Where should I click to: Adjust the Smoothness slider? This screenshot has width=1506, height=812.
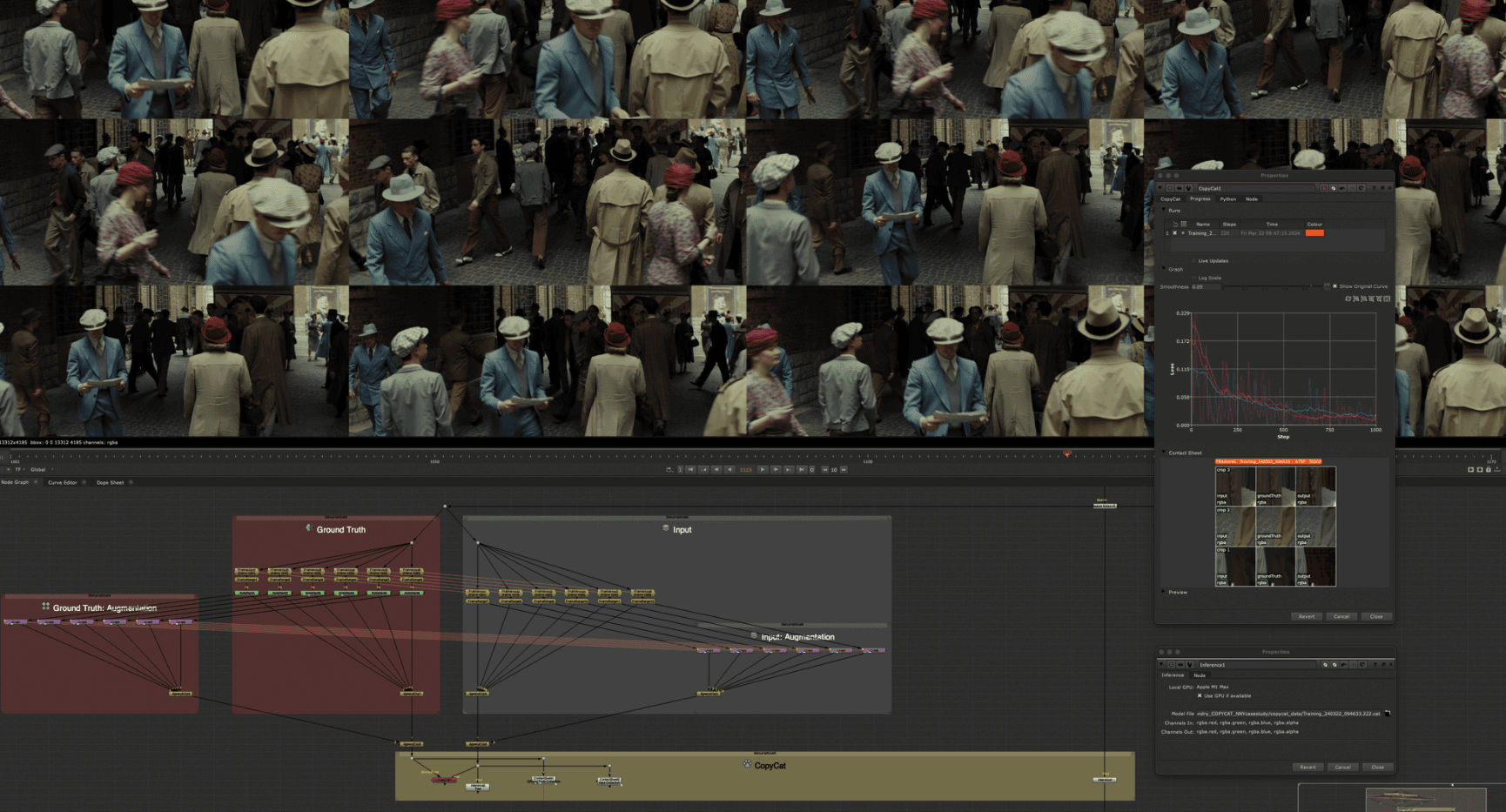[x=1272, y=286]
